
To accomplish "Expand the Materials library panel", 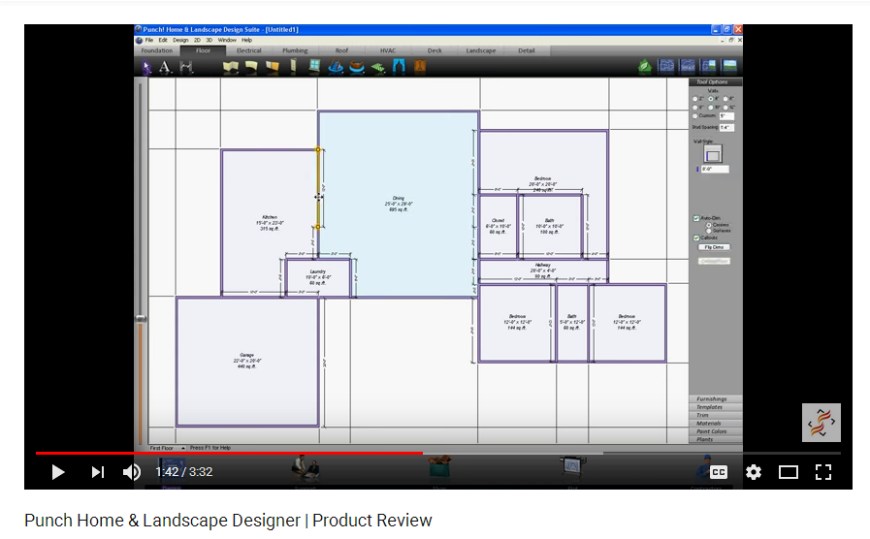I will (x=715, y=423).
